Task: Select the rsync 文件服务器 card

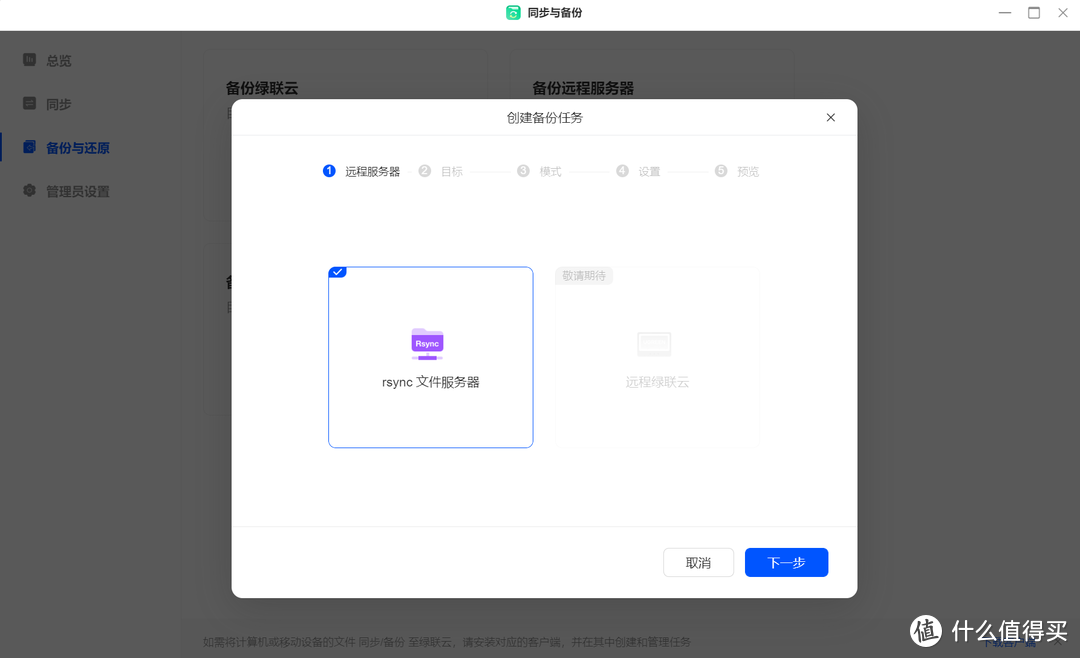Action: click(430, 357)
